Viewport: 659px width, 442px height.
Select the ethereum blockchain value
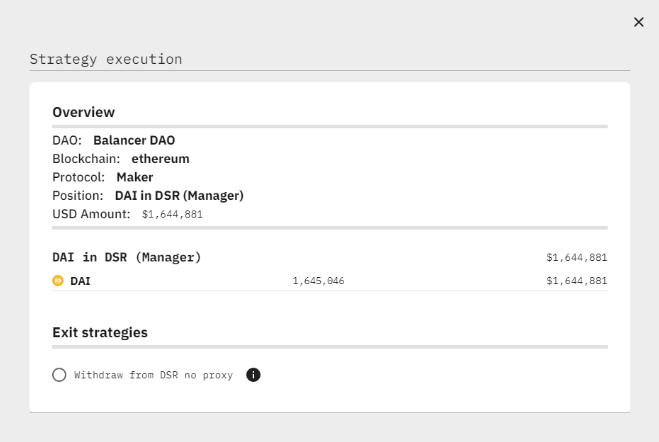pos(161,159)
